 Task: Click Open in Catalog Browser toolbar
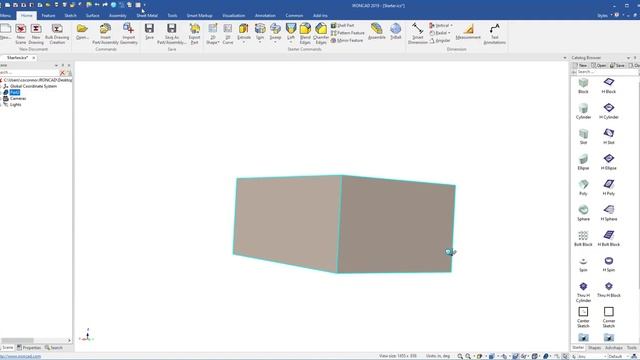599,65
